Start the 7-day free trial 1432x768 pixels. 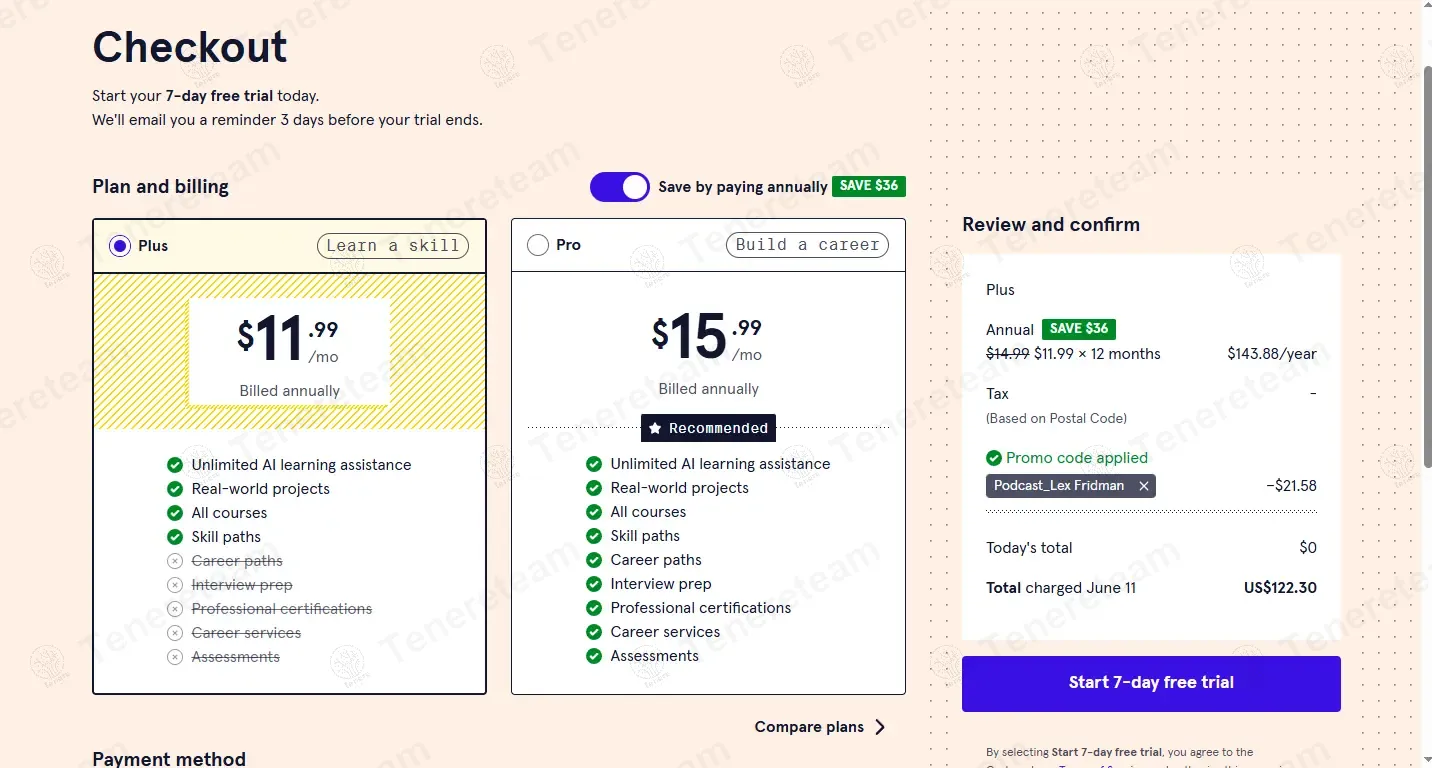[1151, 683]
